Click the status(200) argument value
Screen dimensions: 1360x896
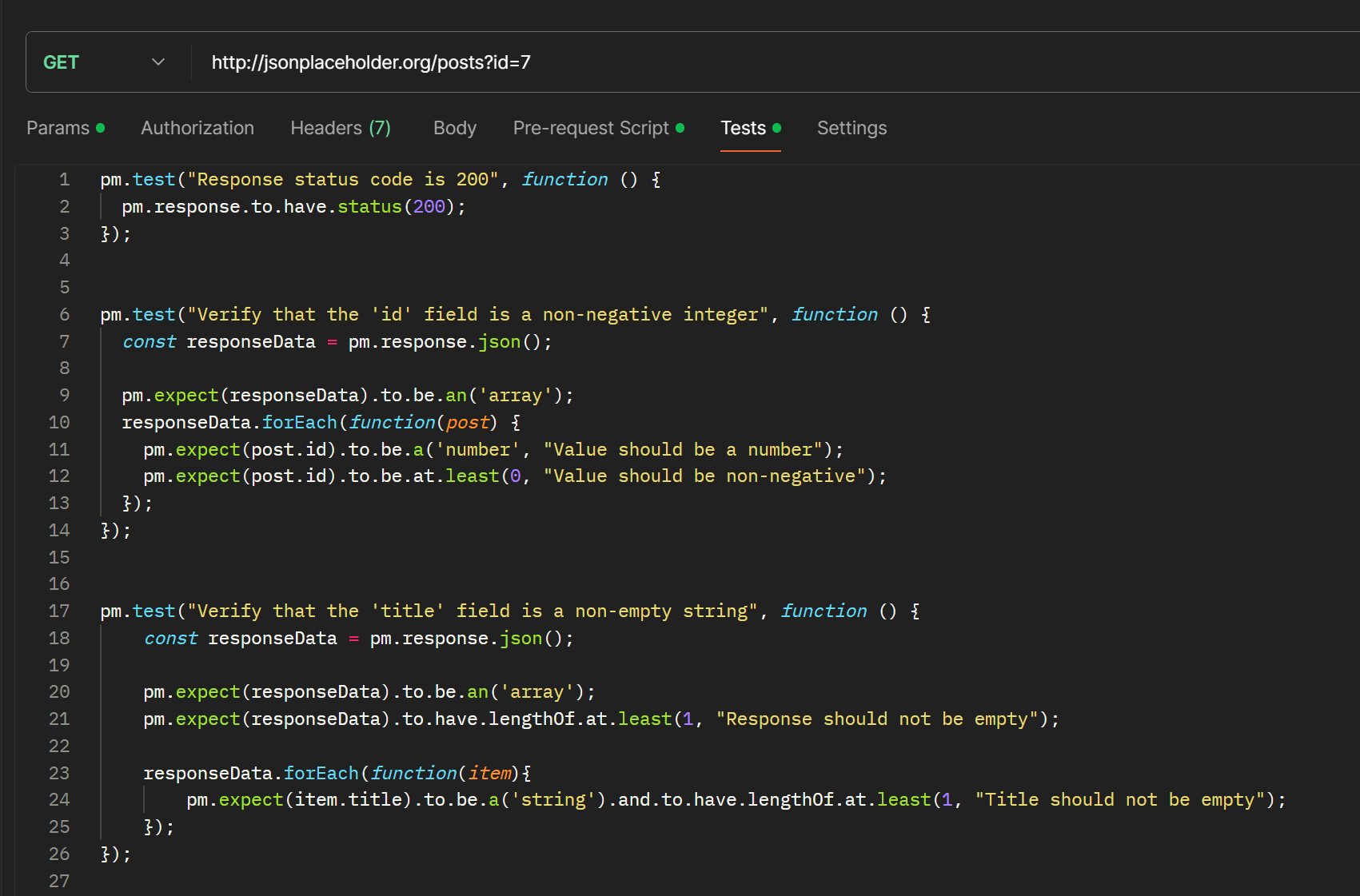tap(429, 206)
